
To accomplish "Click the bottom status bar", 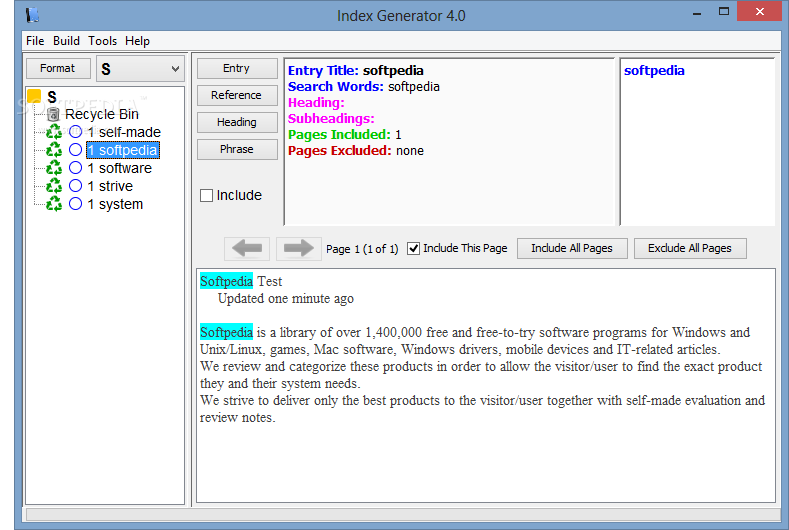I will pos(403,514).
